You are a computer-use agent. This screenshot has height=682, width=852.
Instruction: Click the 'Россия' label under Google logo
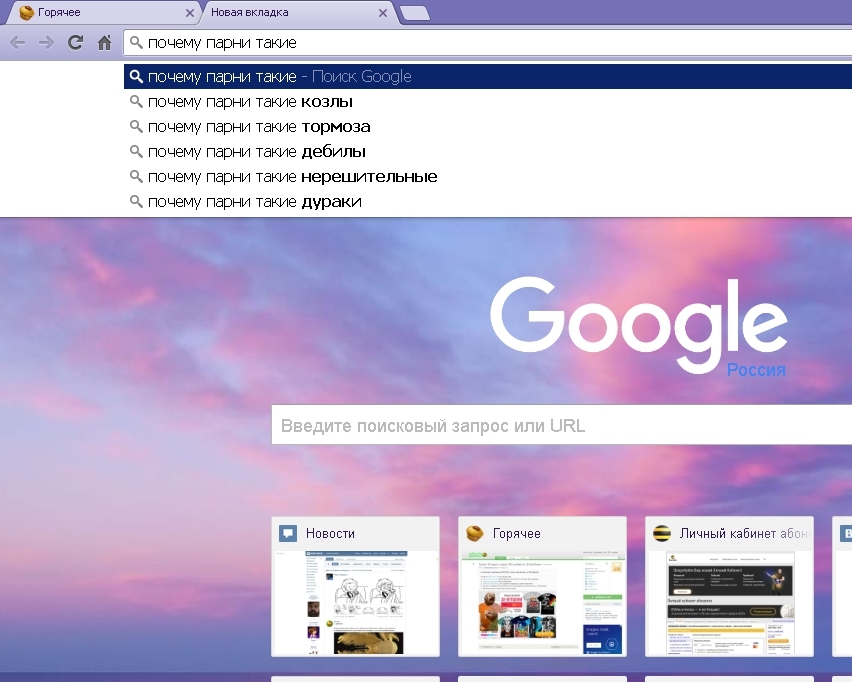point(756,370)
